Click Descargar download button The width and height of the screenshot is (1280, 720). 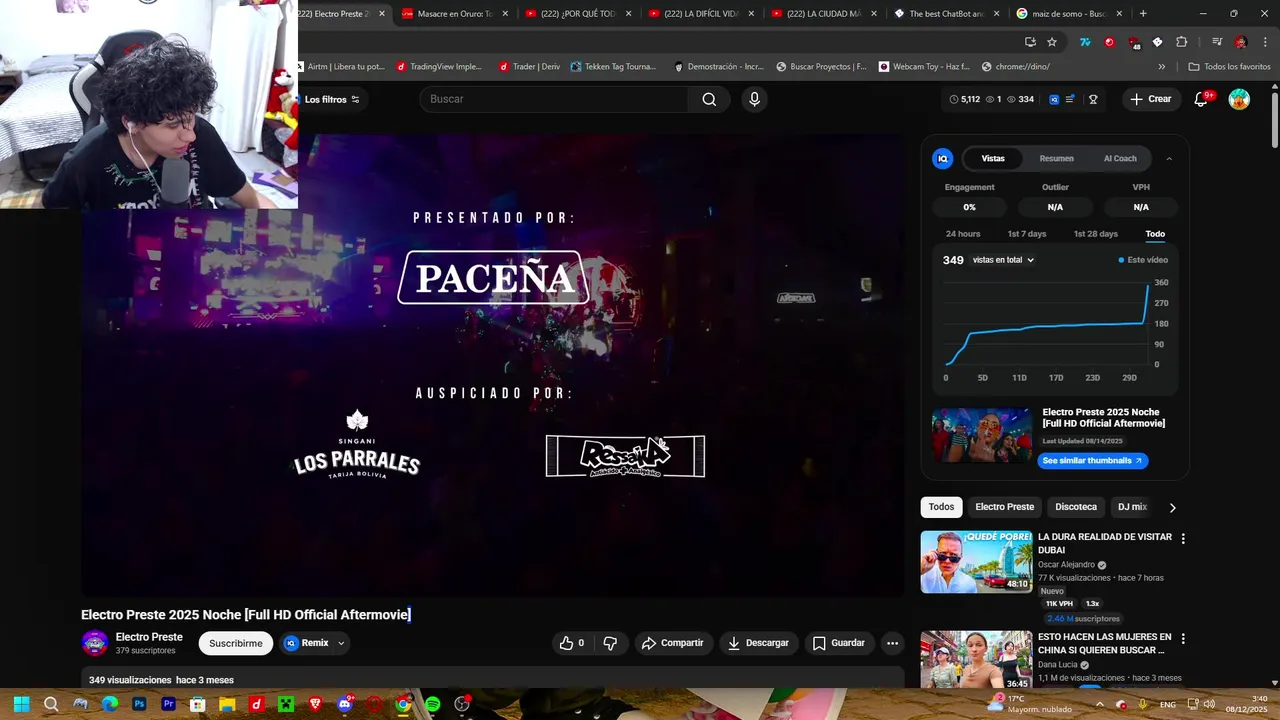click(x=758, y=643)
